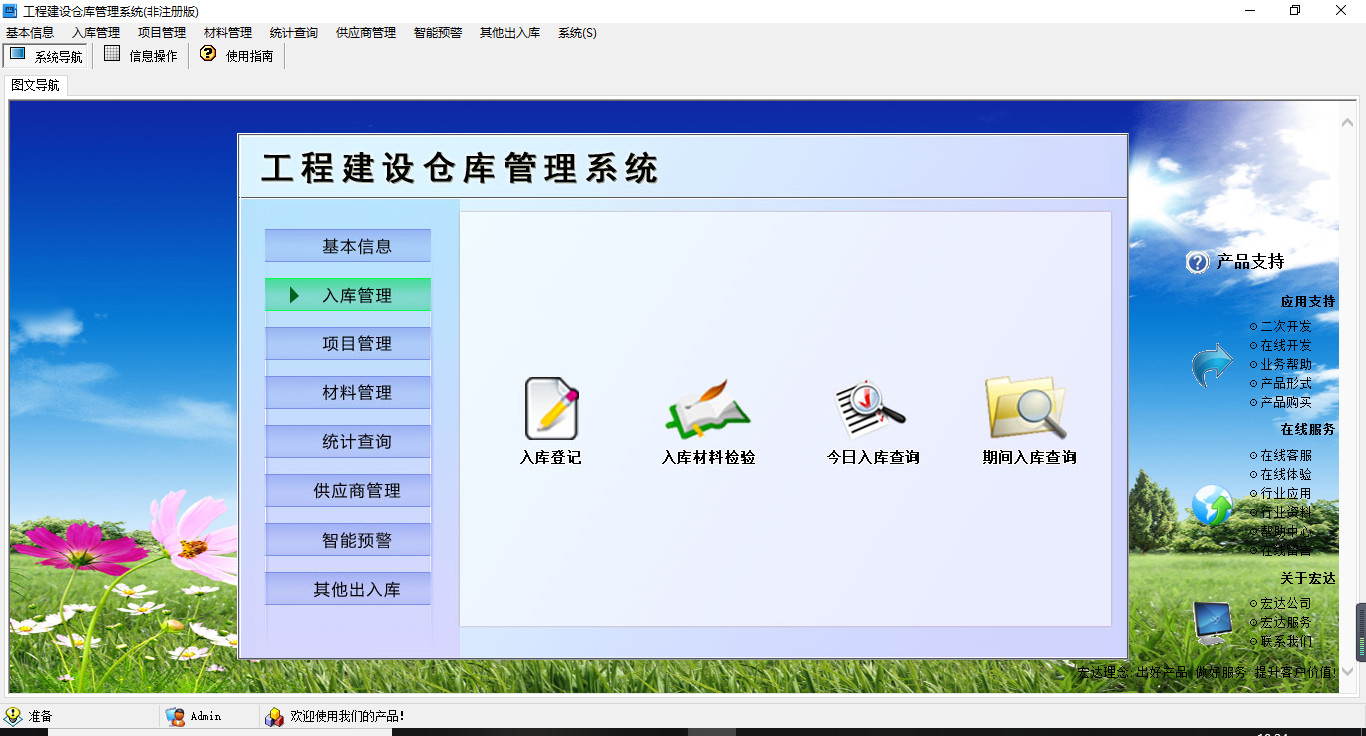
Task: Click the application title bar icon
Action: 11,11
